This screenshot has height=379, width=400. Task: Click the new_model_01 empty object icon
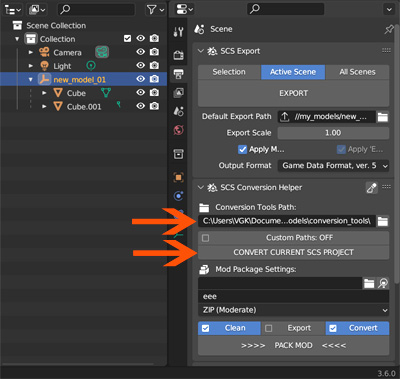point(44,79)
